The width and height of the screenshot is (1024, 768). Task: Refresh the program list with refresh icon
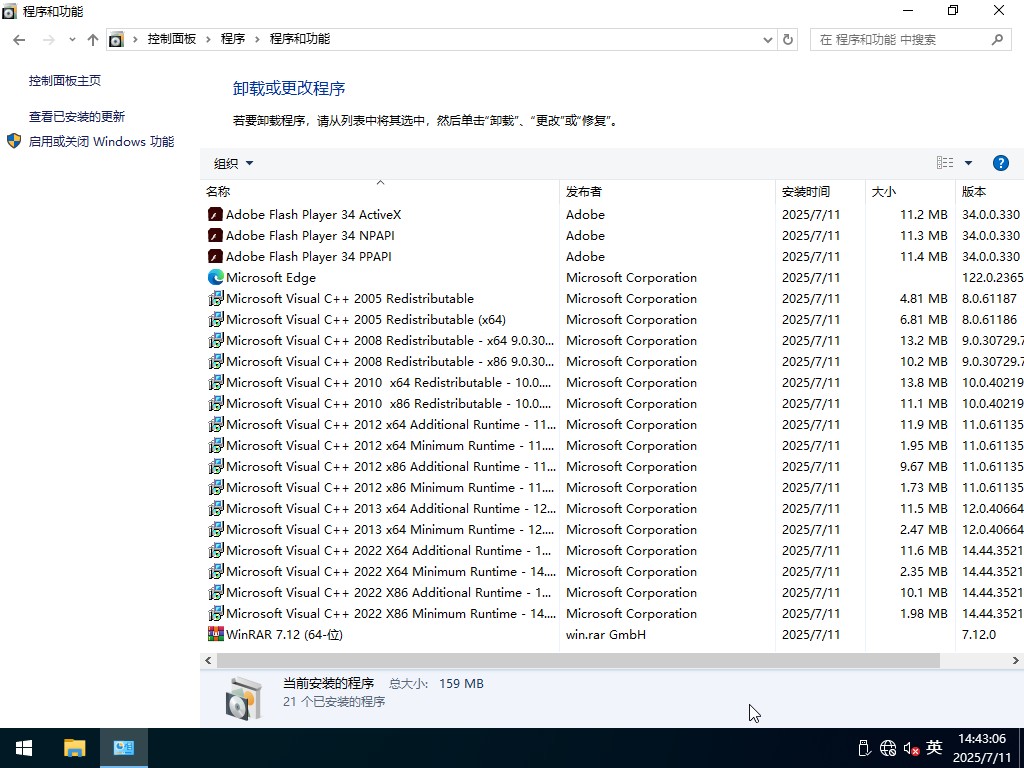787,38
